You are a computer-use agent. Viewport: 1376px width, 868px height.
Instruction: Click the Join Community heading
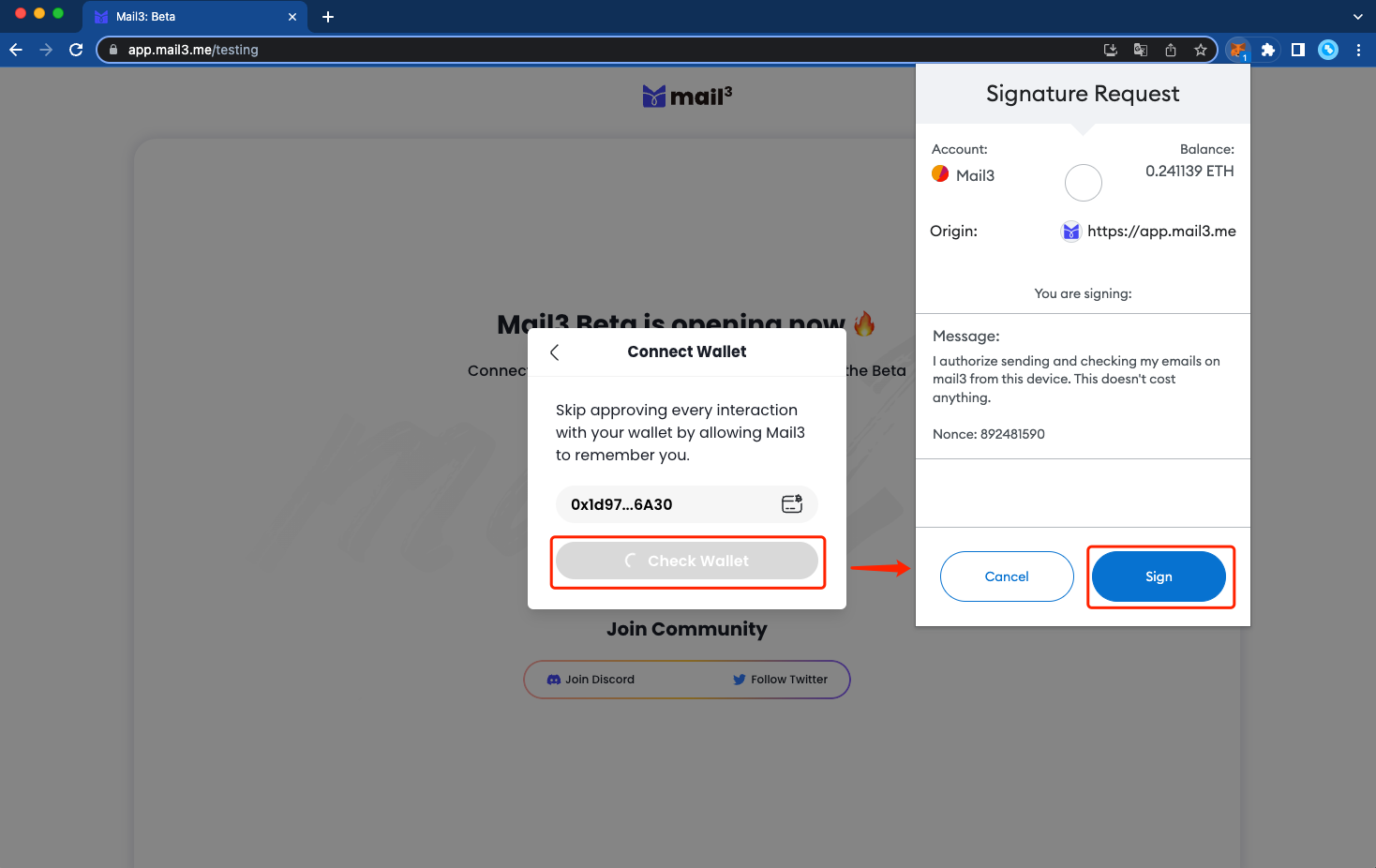click(x=687, y=629)
